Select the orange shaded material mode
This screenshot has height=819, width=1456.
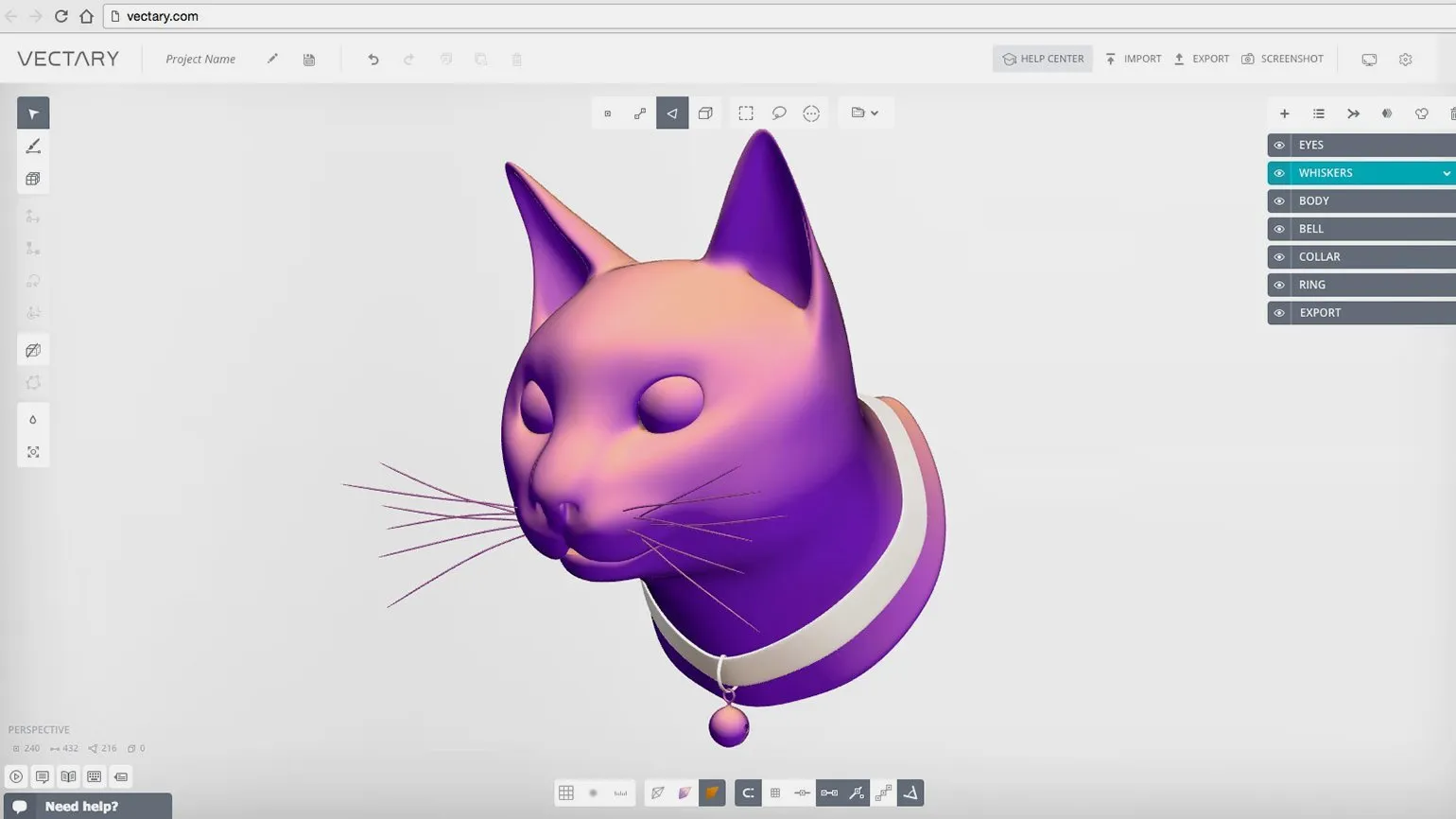click(712, 793)
